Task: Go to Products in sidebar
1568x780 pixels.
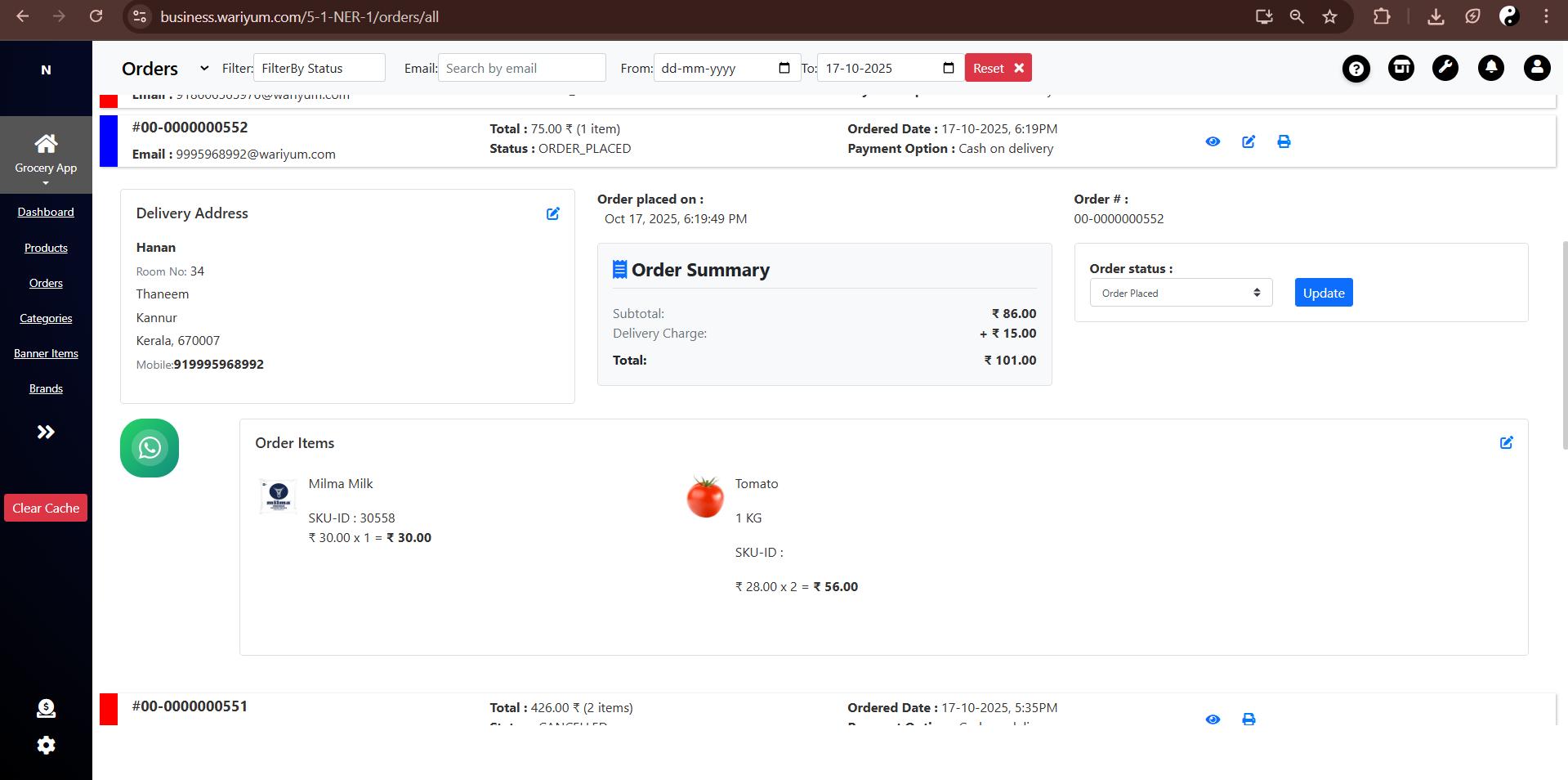Action: 46,248
